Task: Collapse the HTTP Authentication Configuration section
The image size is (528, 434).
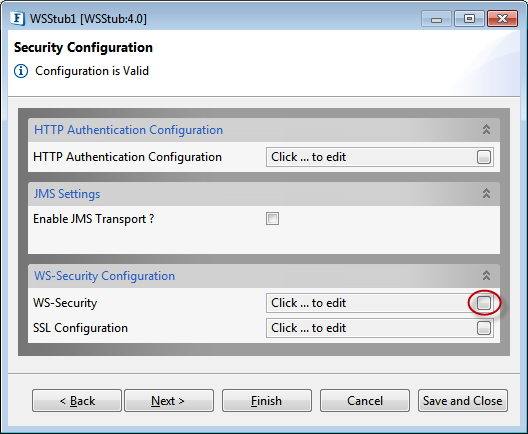Action: 486,130
